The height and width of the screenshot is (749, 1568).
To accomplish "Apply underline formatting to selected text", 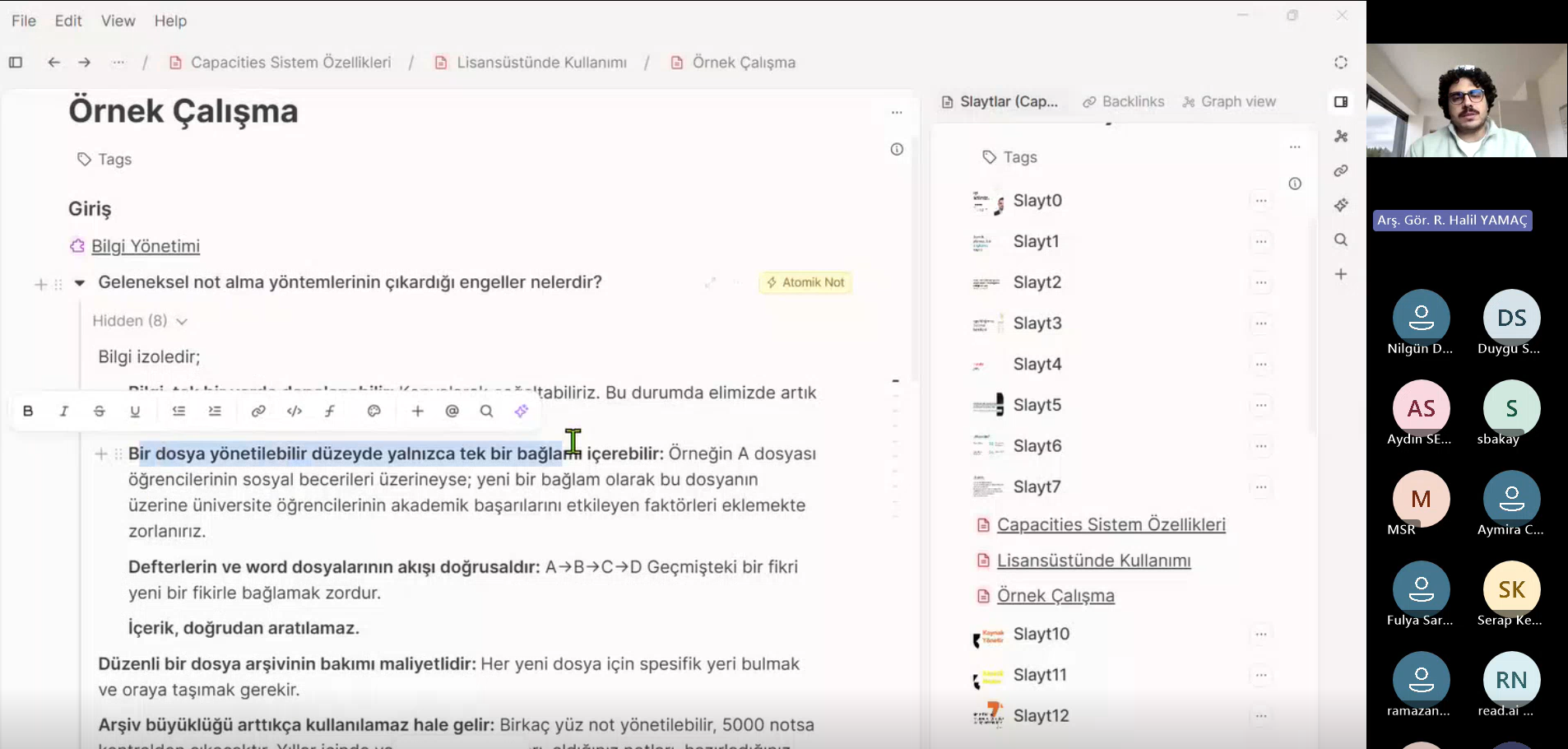I will point(135,411).
